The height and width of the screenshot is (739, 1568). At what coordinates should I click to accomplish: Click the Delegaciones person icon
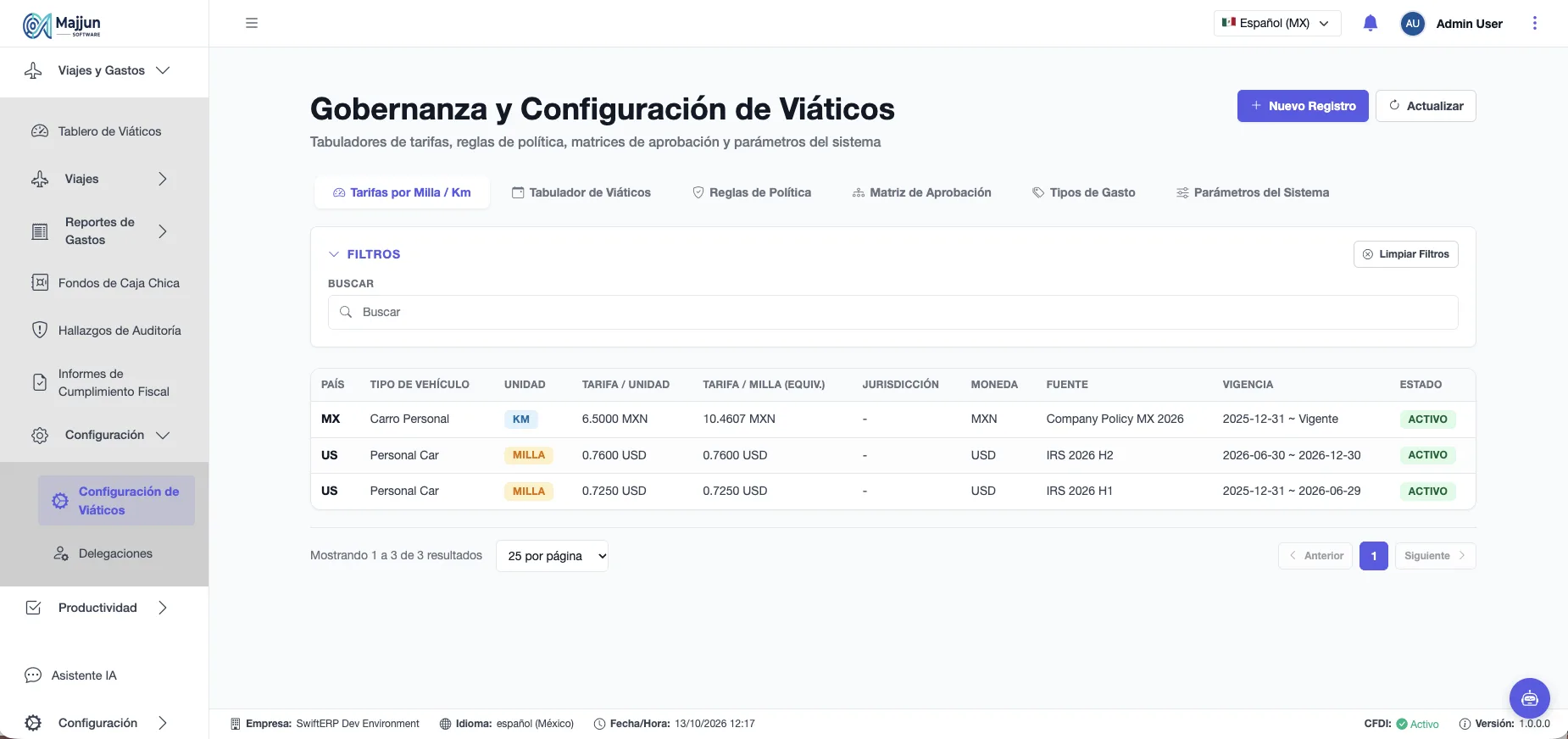point(61,553)
